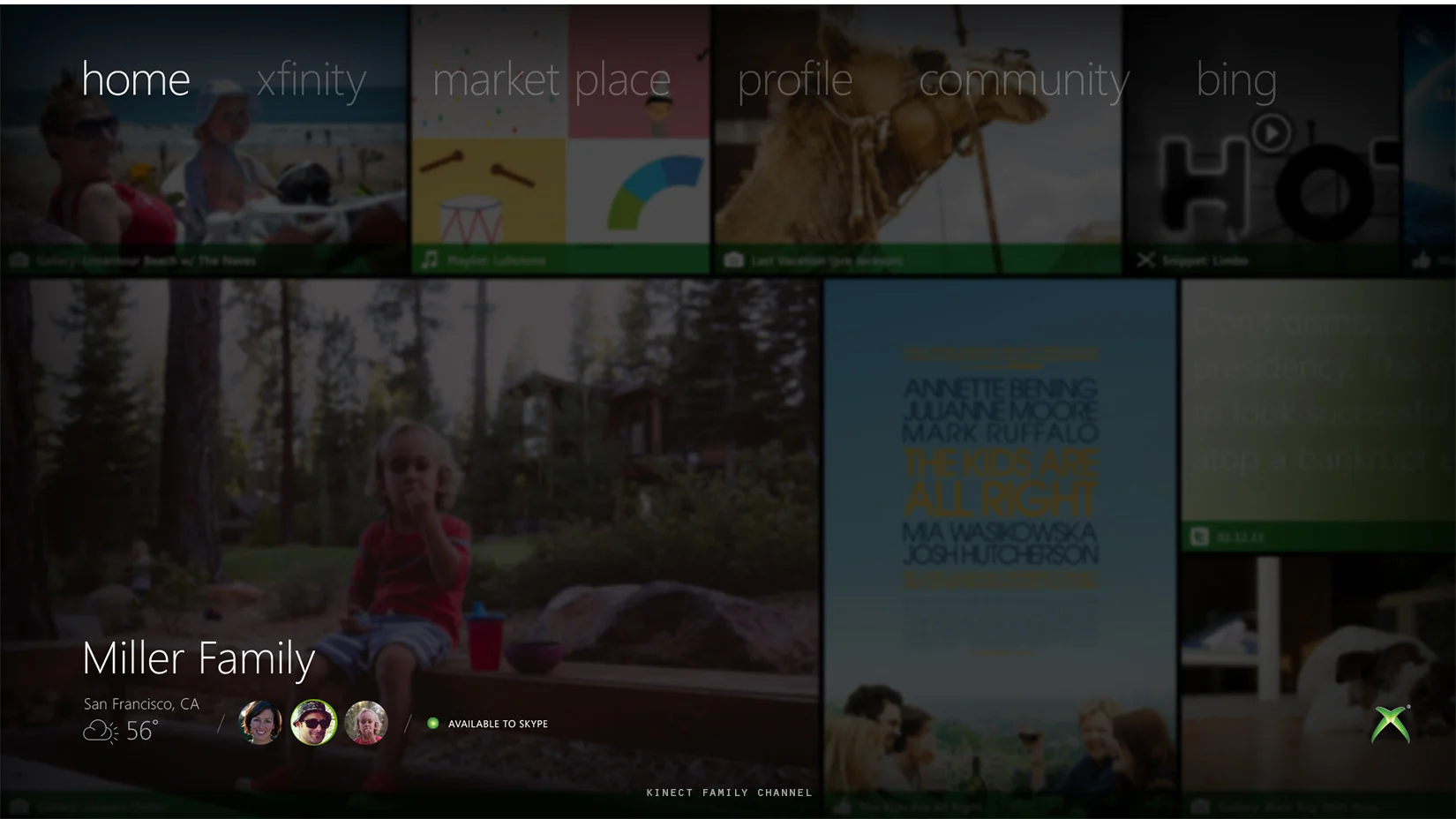Open the dog photo gallery tile
Image resolution: width=1456 pixels, height=819 pixels.
[1318, 686]
